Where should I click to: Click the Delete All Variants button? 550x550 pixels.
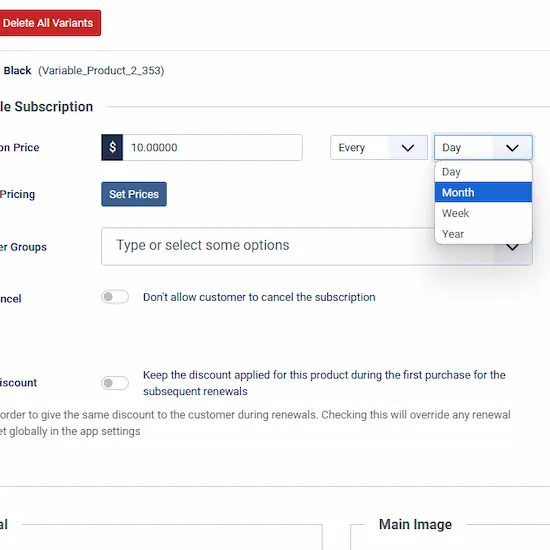point(50,23)
